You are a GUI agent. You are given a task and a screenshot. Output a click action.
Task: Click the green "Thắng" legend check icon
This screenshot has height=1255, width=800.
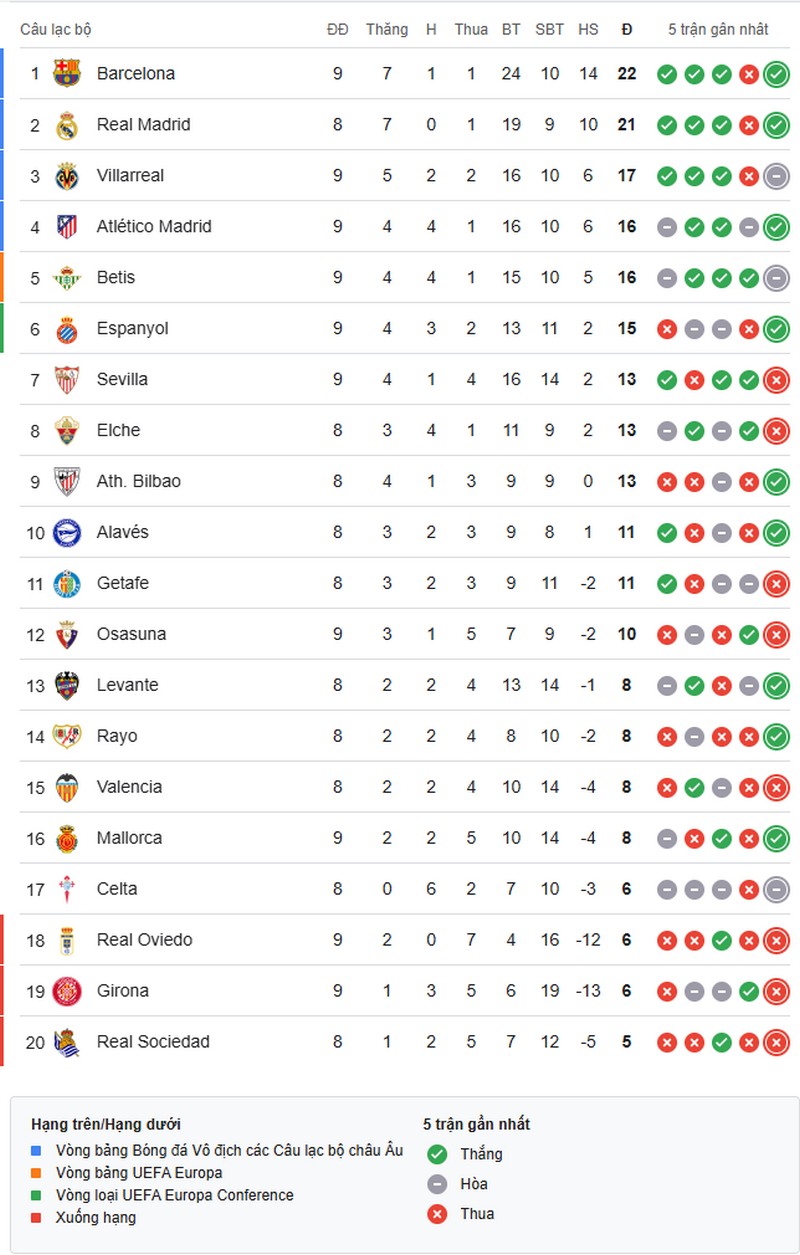[x=437, y=1154]
